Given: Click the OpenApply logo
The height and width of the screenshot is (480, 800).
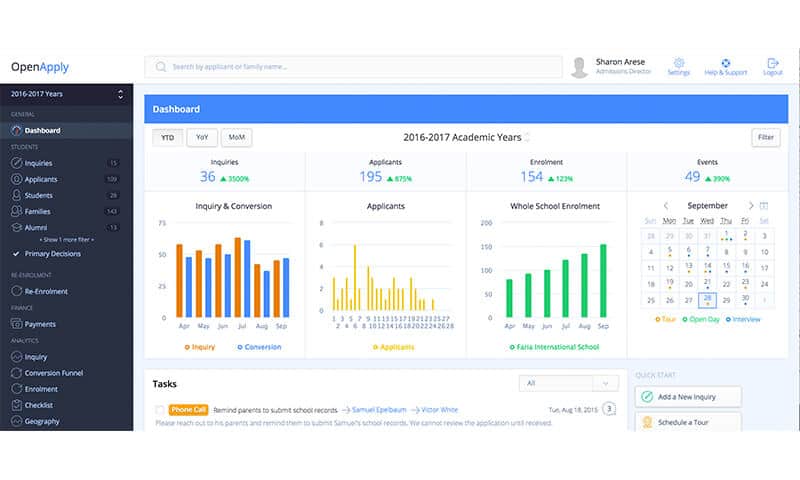Looking at the screenshot, I should [40, 67].
